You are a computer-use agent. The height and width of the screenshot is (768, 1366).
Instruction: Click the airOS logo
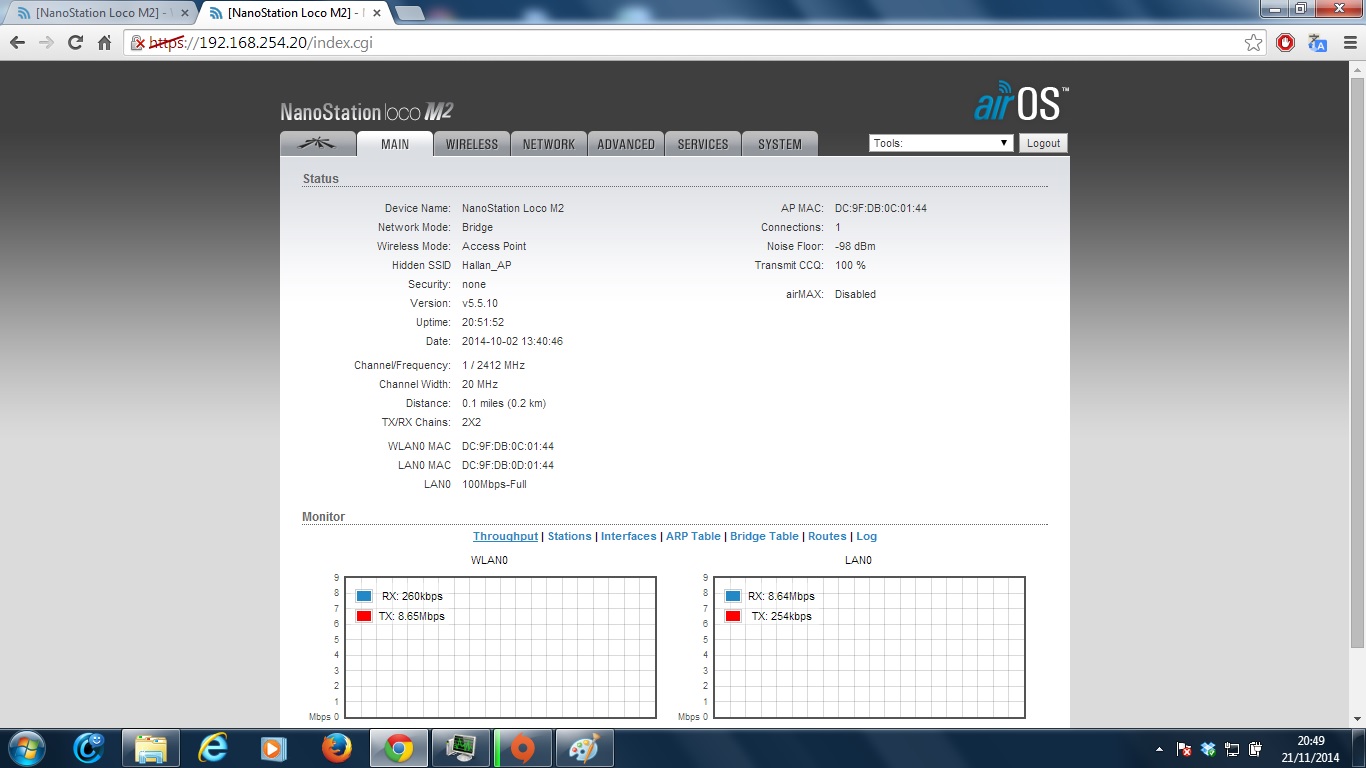coord(1021,101)
